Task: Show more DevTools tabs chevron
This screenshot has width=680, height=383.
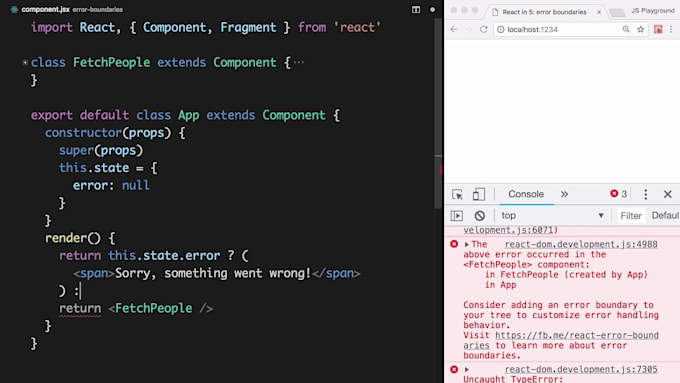Action: click(x=564, y=194)
